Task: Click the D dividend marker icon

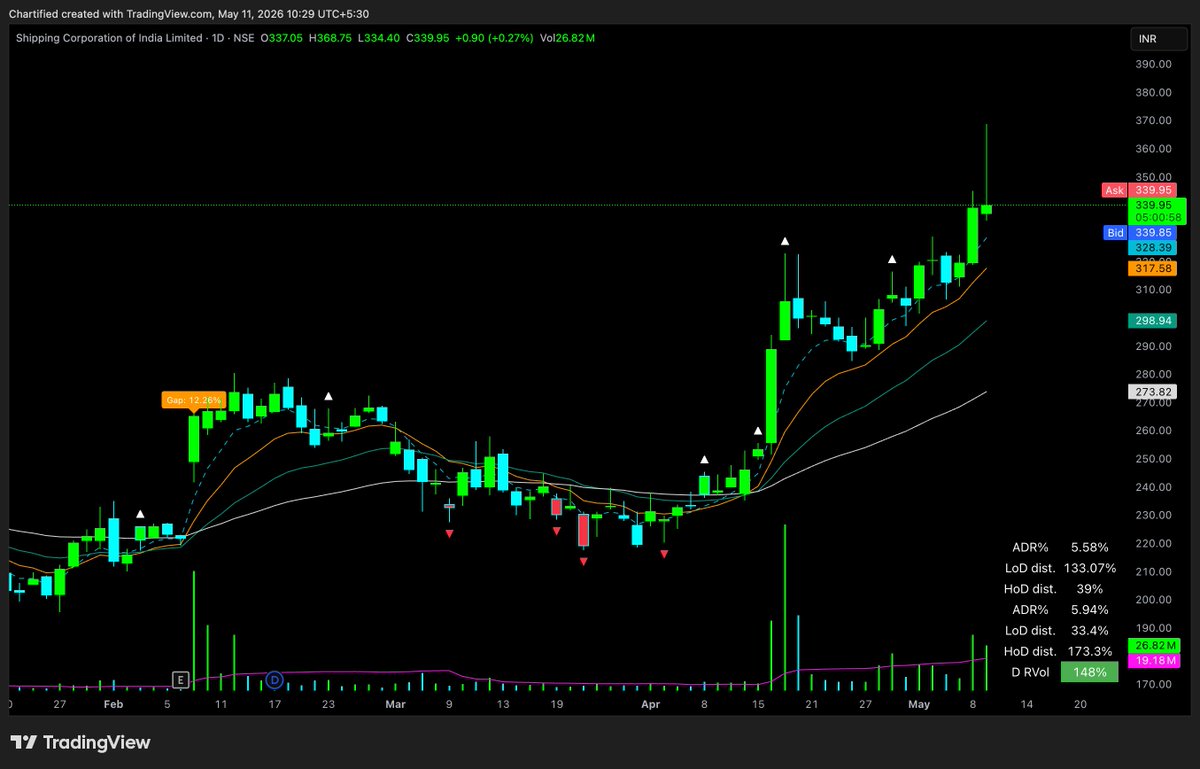Action: (x=275, y=680)
